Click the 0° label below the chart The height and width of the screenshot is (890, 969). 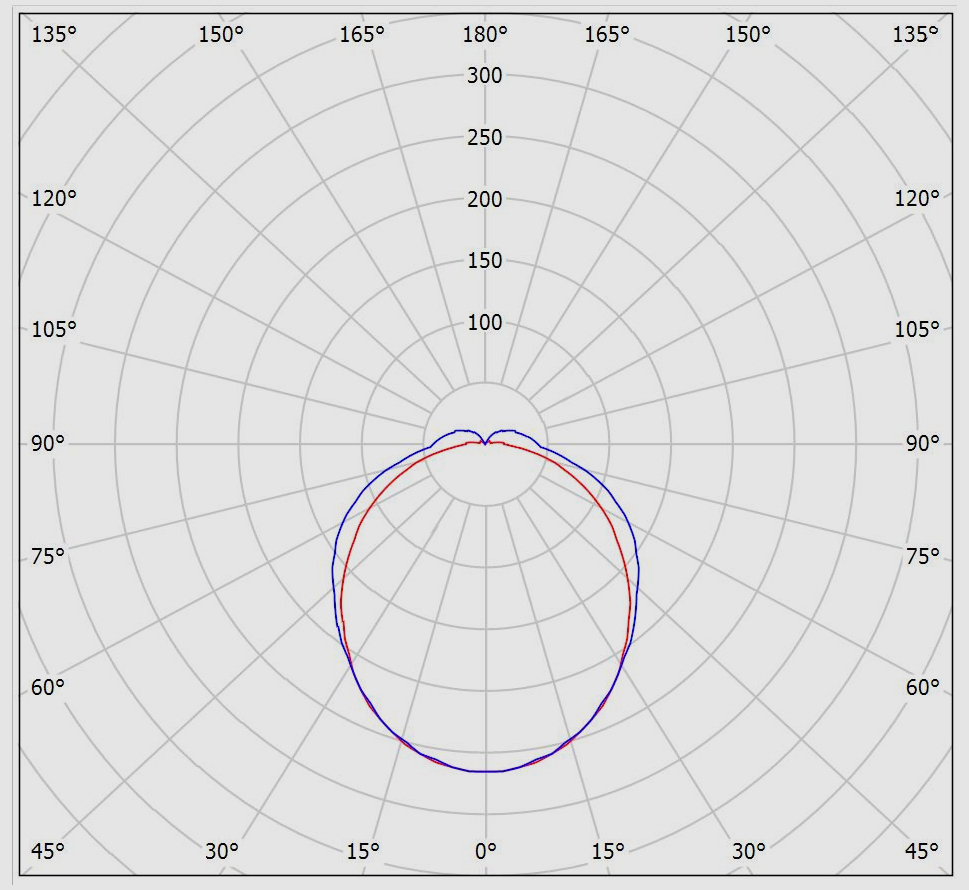486,851
